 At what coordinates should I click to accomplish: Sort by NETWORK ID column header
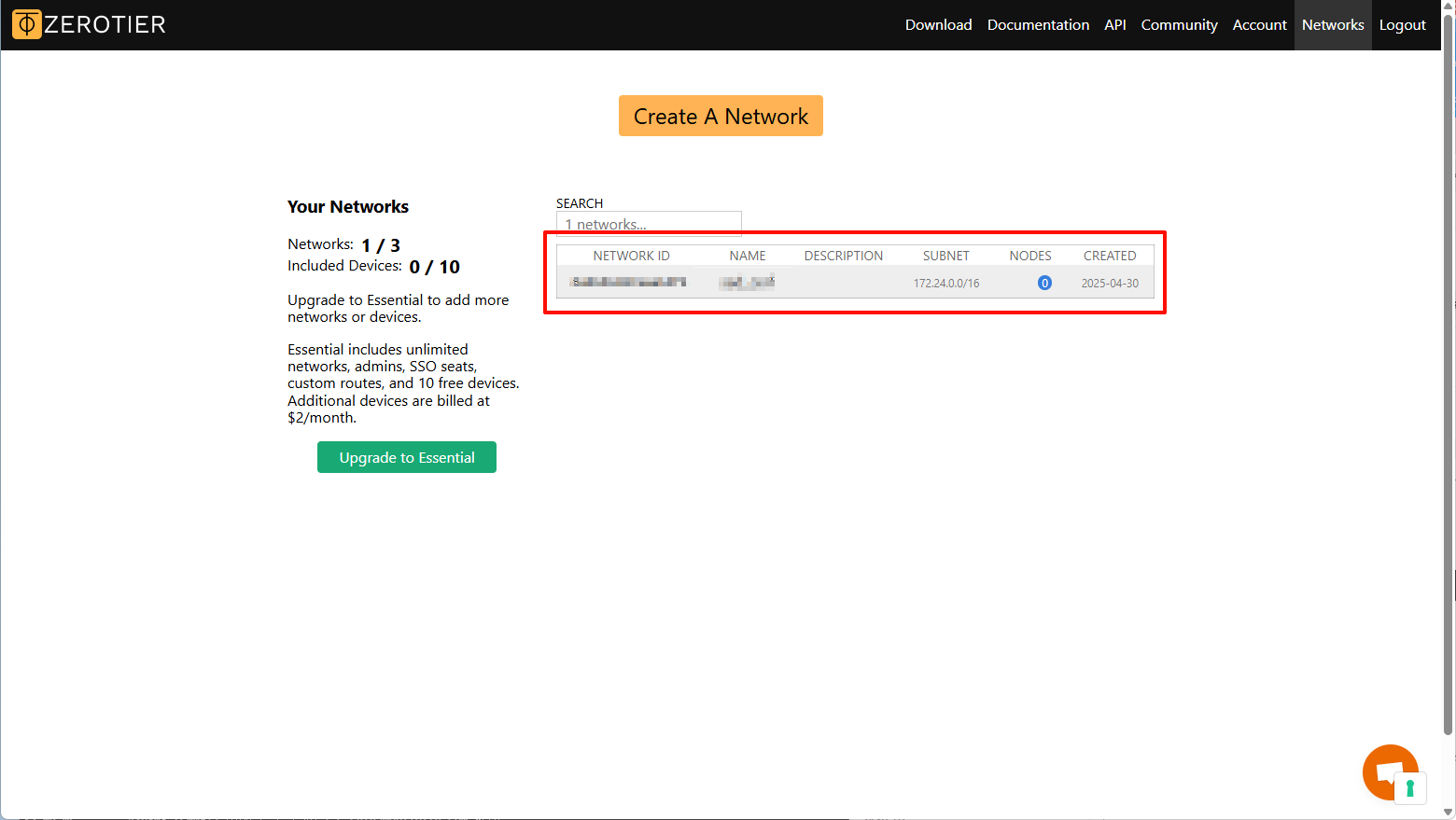pos(631,256)
